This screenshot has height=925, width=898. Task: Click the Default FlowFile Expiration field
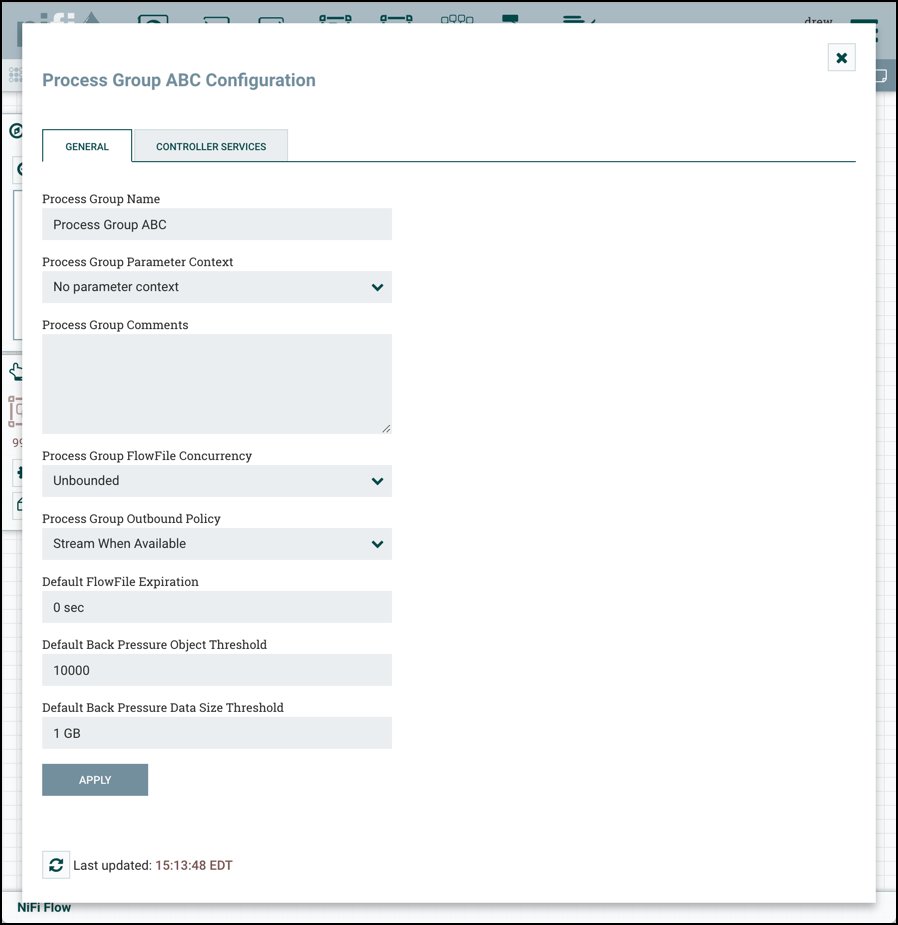pos(217,607)
